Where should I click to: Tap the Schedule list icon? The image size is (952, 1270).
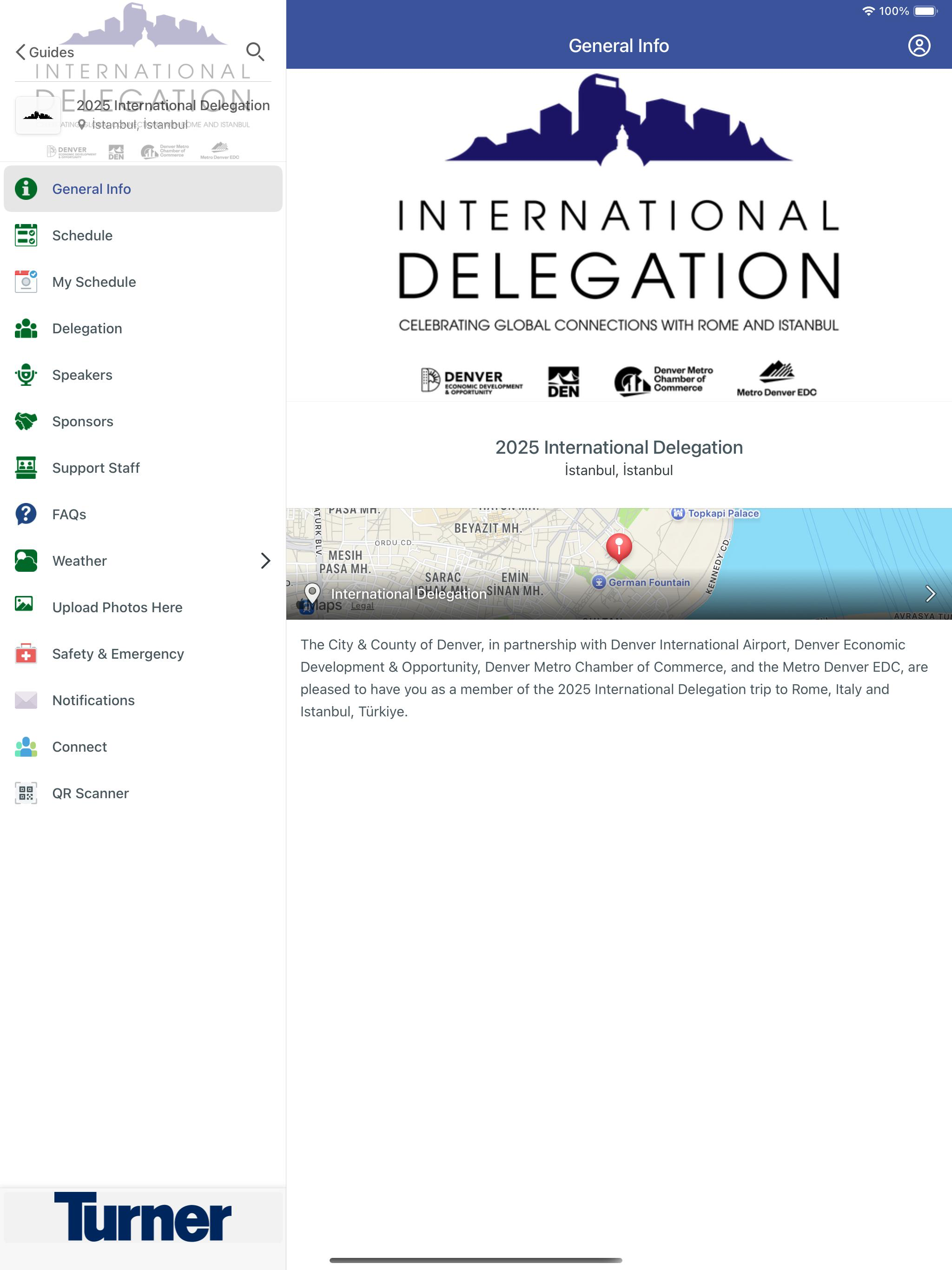[x=26, y=235]
